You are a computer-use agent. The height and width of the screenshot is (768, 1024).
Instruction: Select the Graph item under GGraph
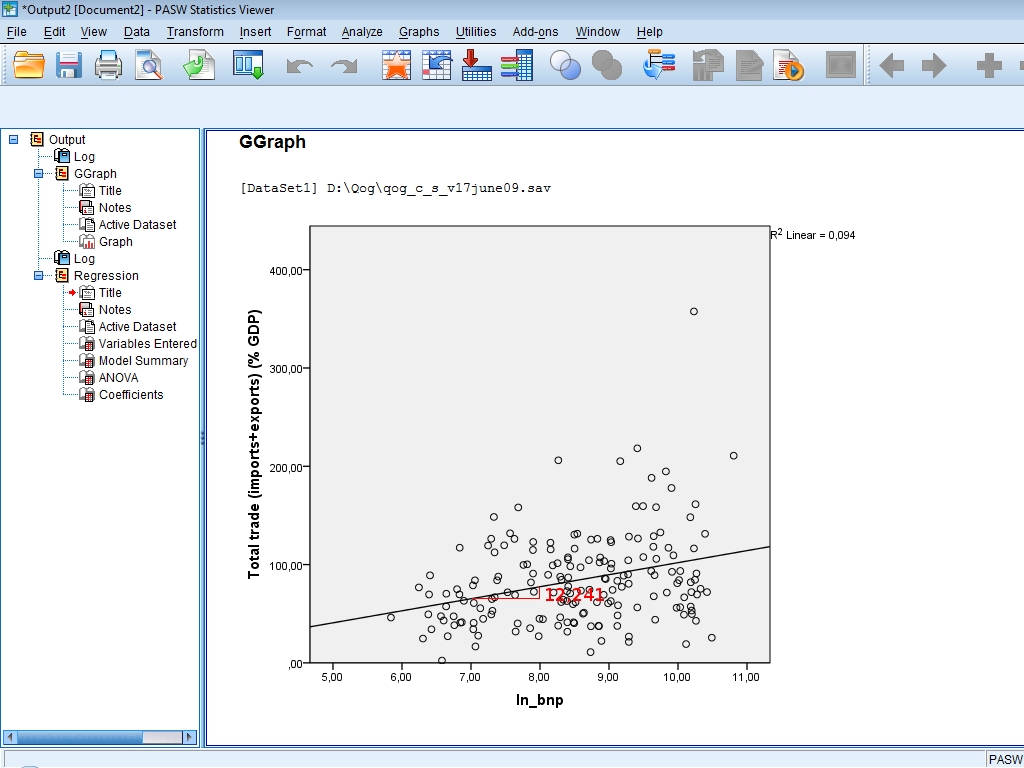click(115, 242)
